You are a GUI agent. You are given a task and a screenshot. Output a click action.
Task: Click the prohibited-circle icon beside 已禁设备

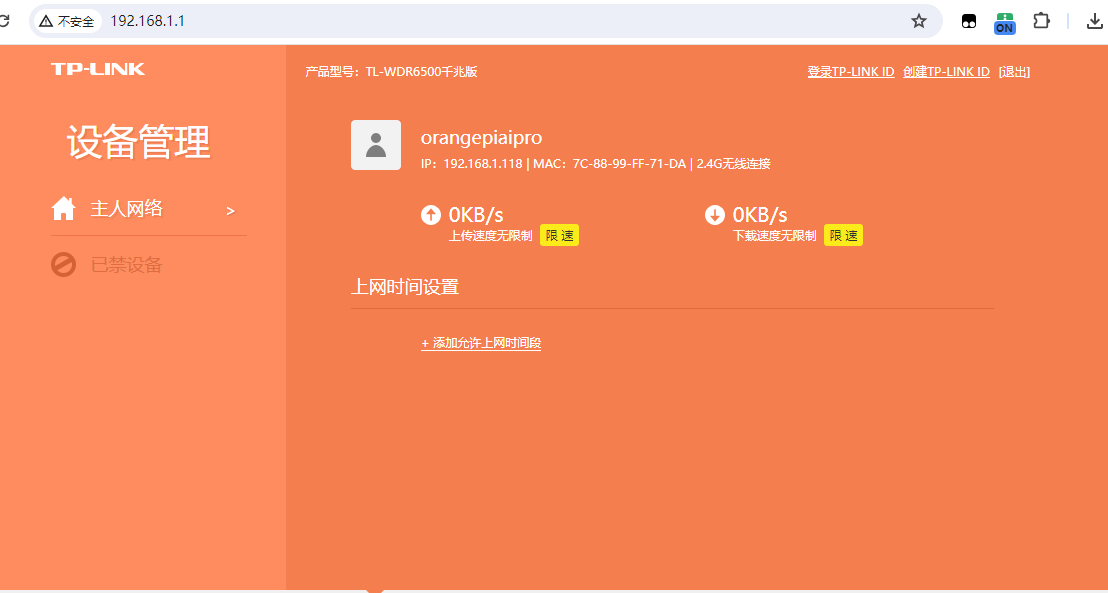coord(64,265)
